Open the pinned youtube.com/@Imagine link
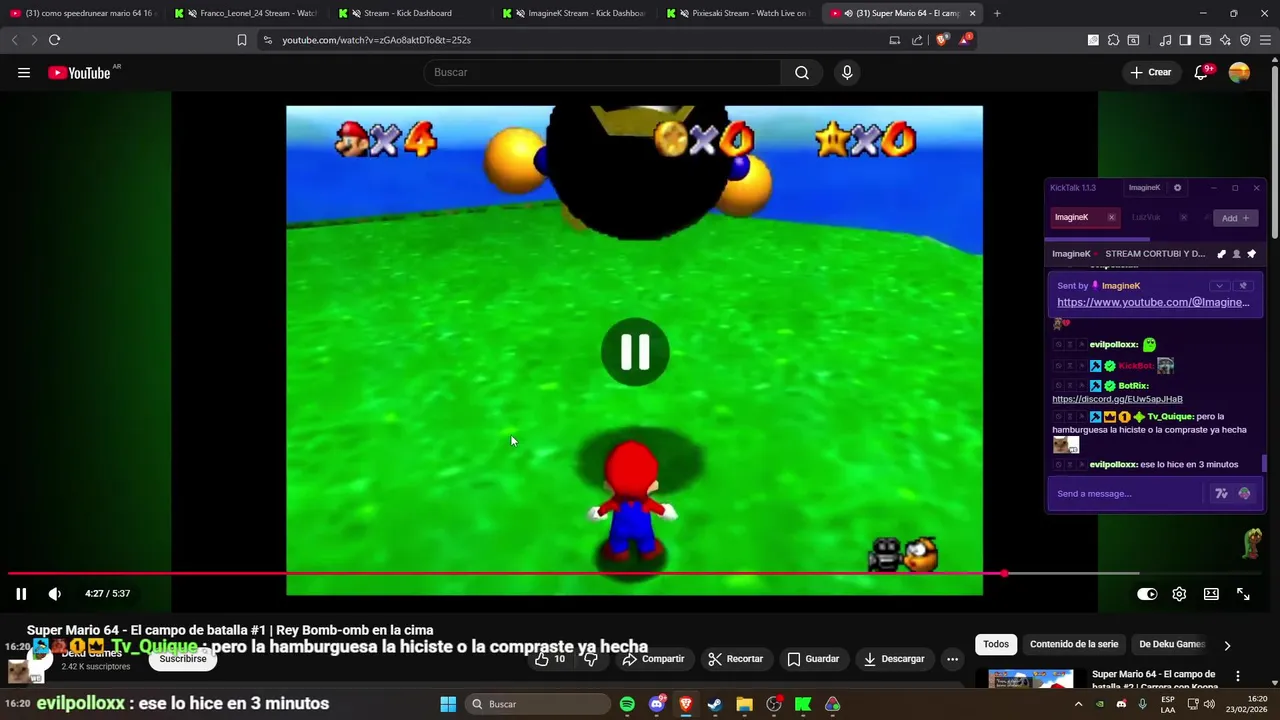This screenshot has height=720, width=1280. pos(1153,302)
